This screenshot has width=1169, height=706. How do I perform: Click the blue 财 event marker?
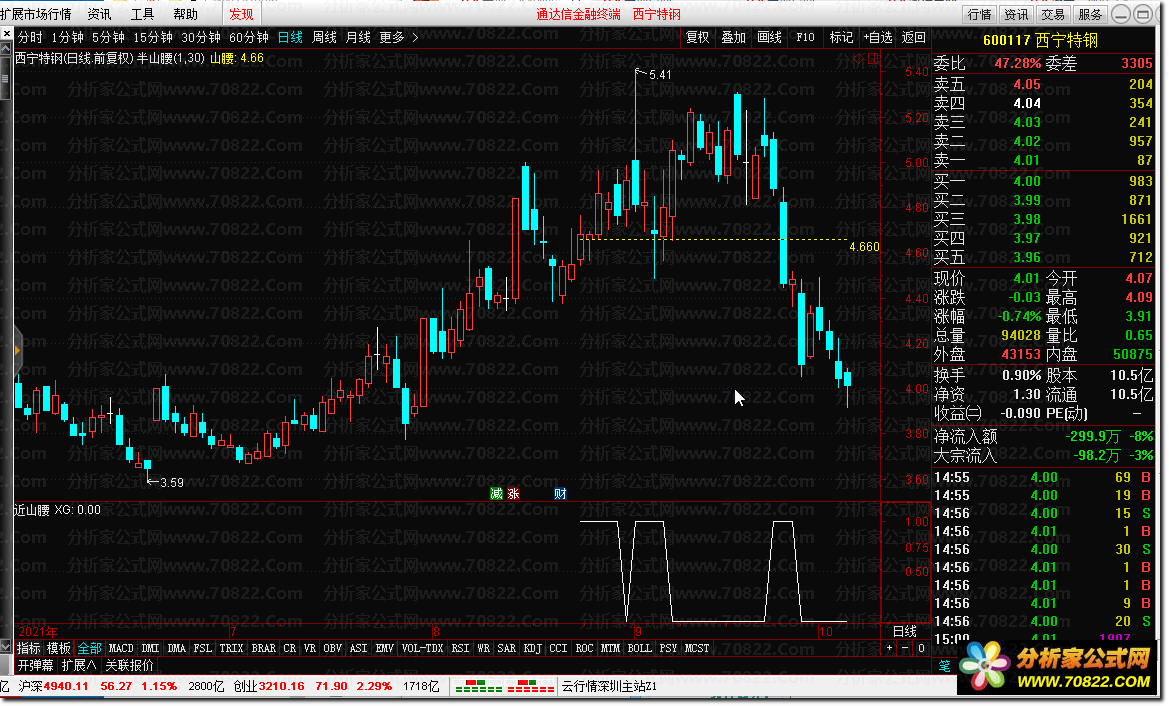[561, 494]
